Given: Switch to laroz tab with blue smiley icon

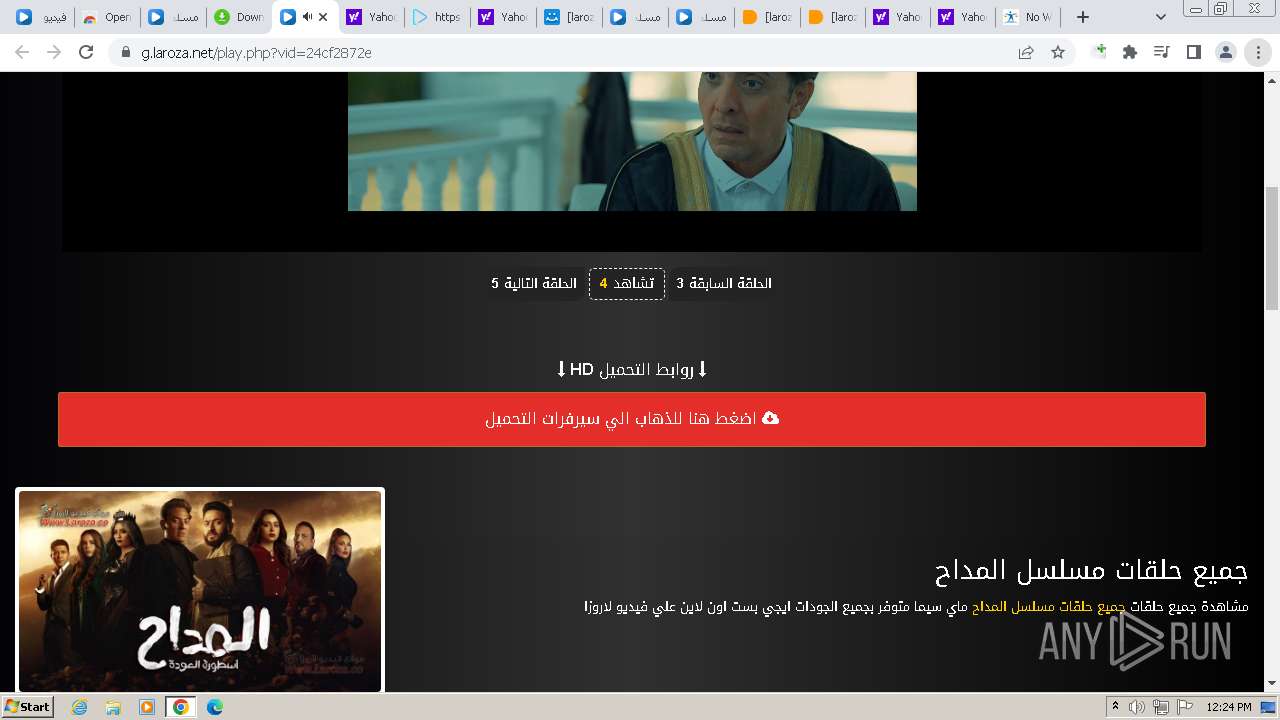Looking at the screenshot, I should [x=568, y=17].
